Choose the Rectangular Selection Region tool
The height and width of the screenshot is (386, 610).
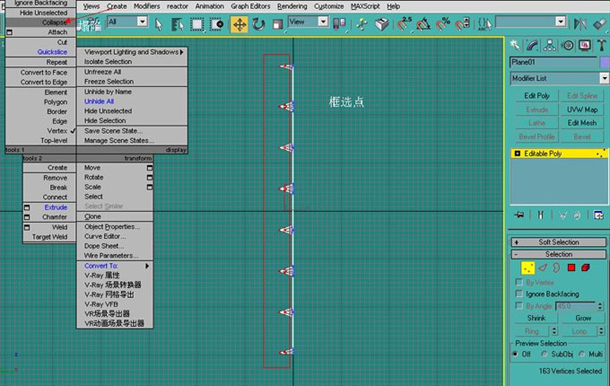coord(197,25)
